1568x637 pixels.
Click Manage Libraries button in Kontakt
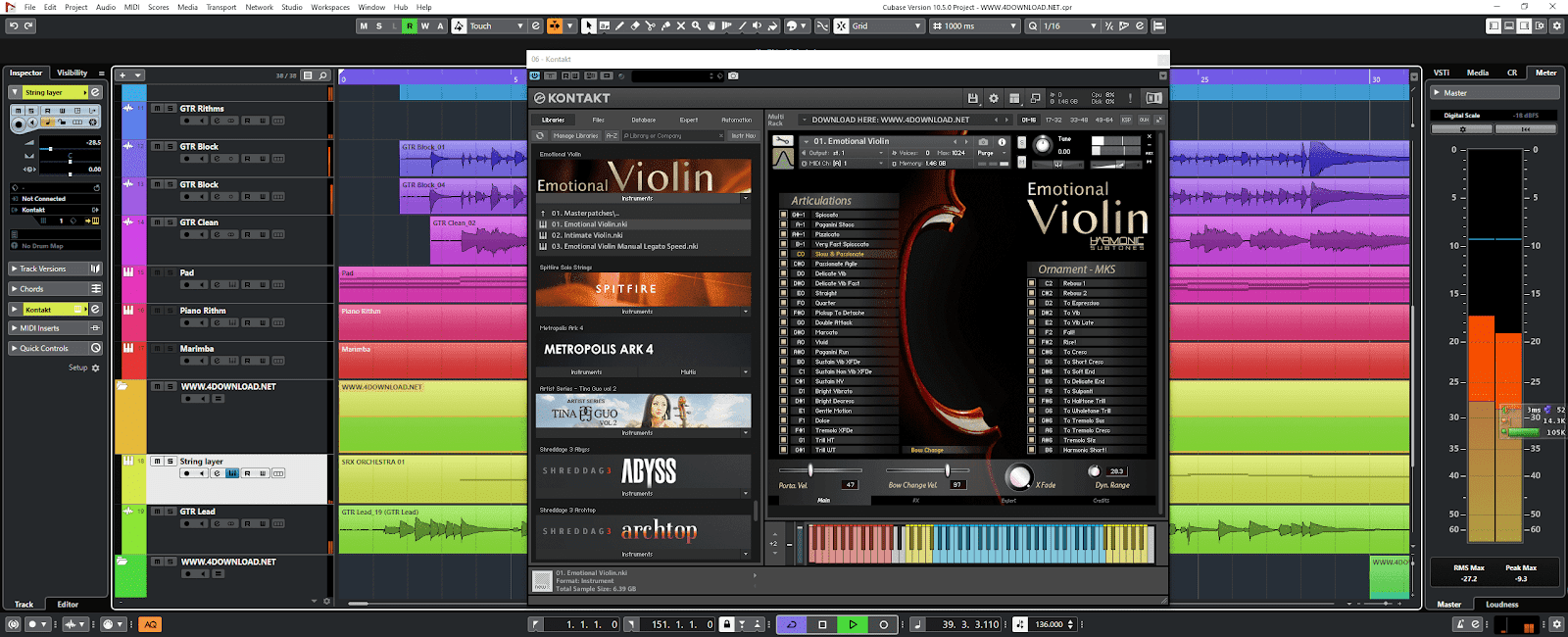point(575,136)
